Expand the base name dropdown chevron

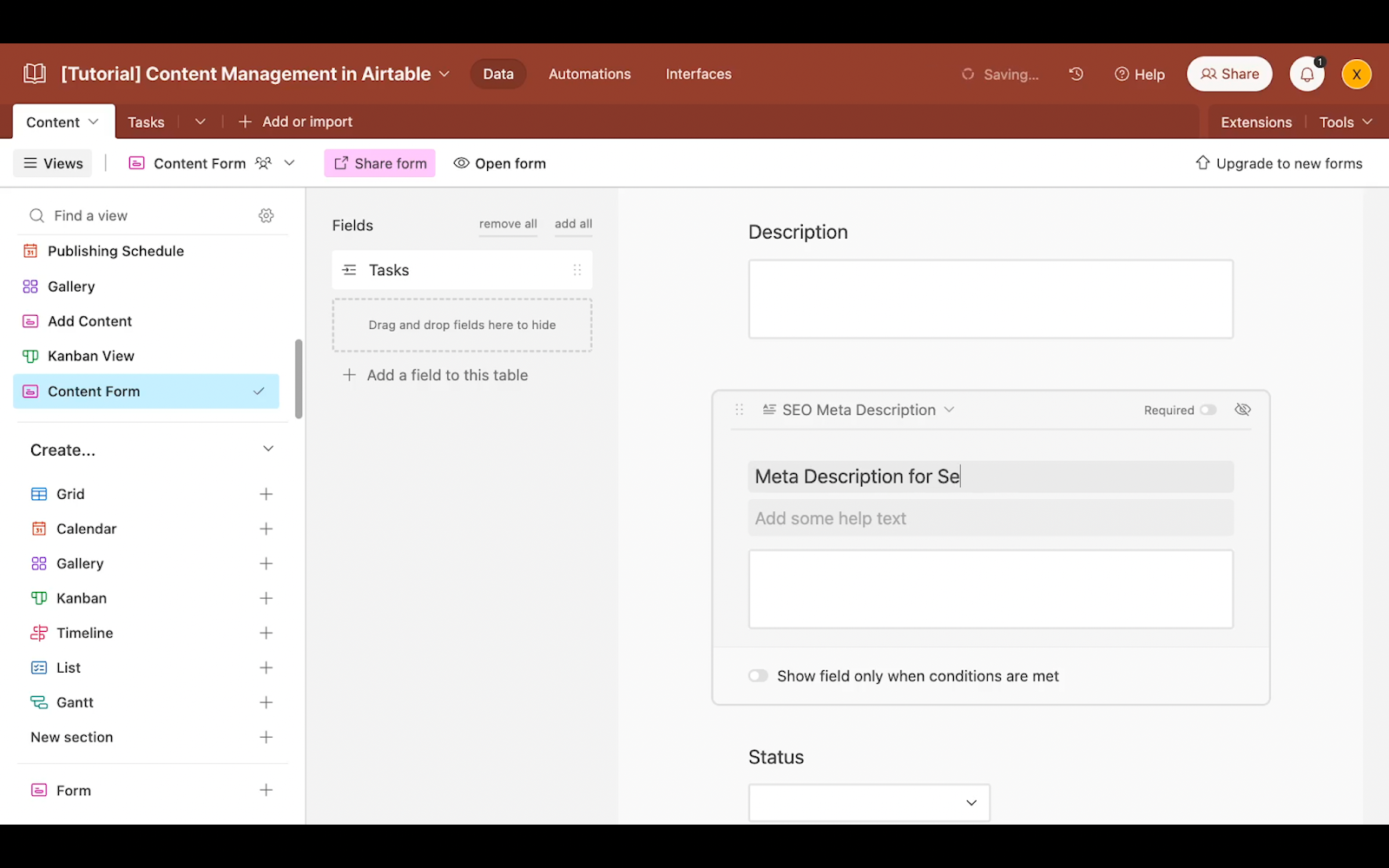click(444, 74)
